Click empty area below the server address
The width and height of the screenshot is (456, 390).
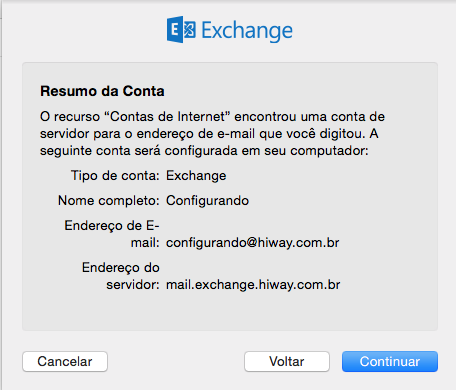click(230, 312)
